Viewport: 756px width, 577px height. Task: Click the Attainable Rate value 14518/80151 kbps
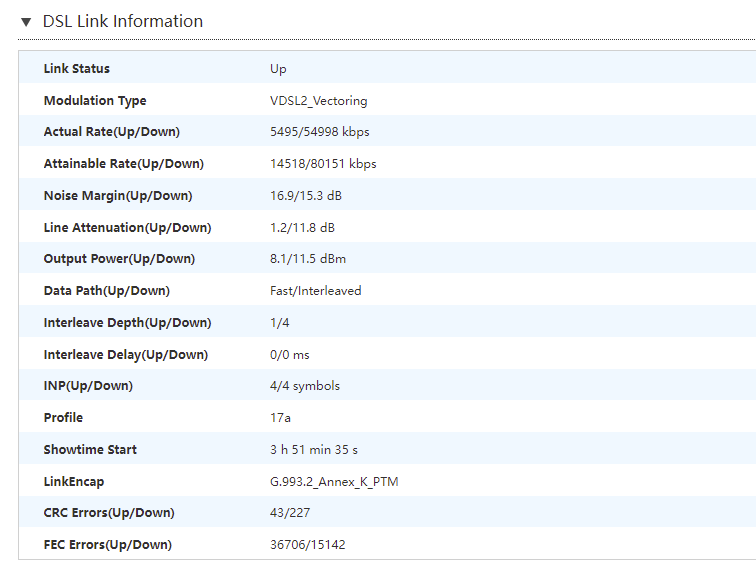click(x=323, y=164)
